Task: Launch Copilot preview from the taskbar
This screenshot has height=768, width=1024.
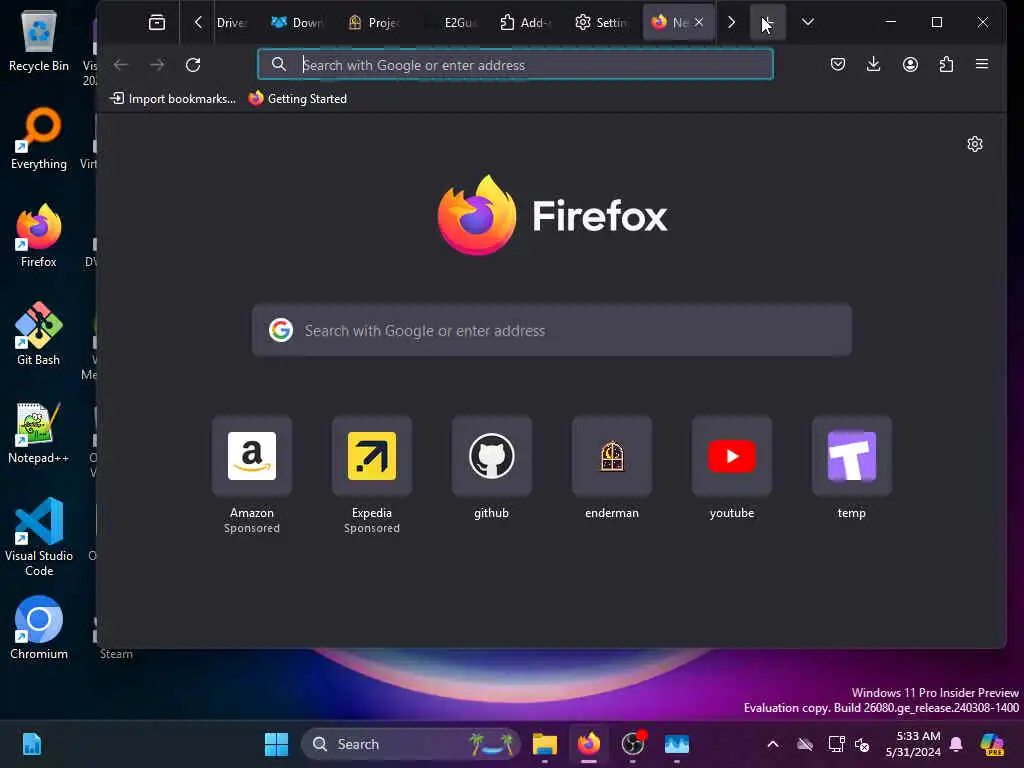Action: coord(992,744)
